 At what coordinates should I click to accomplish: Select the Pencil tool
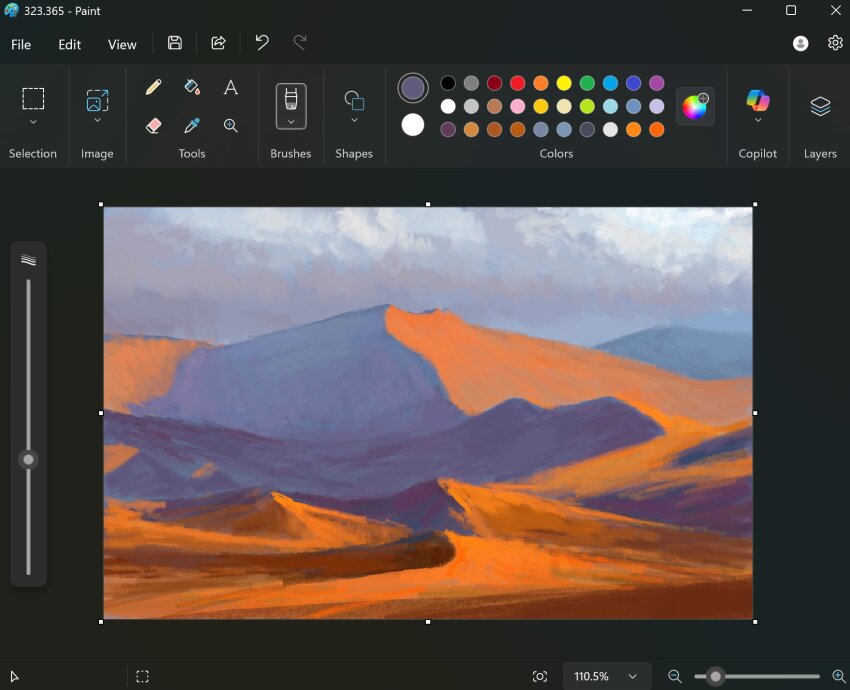153,87
